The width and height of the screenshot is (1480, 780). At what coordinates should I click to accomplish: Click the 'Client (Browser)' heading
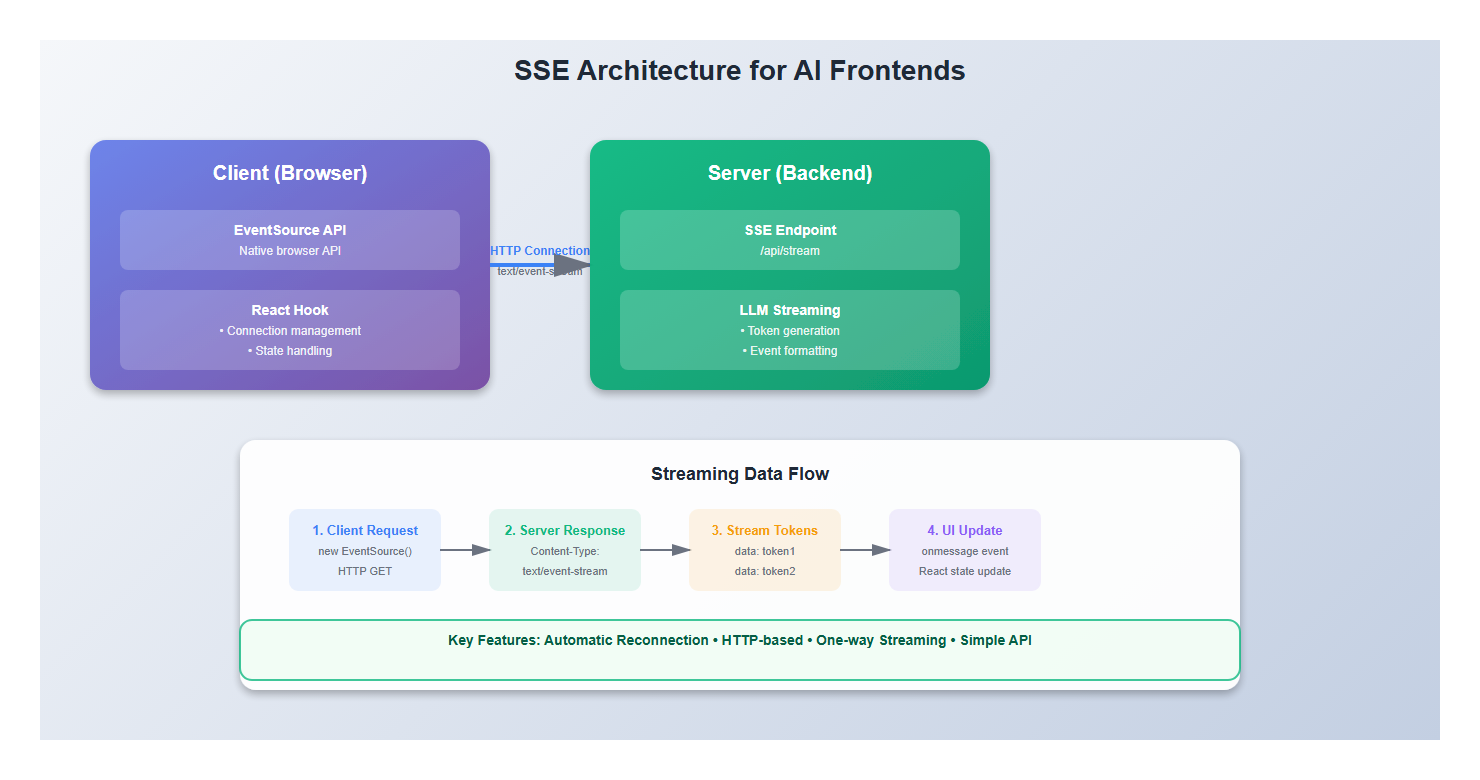(x=290, y=173)
